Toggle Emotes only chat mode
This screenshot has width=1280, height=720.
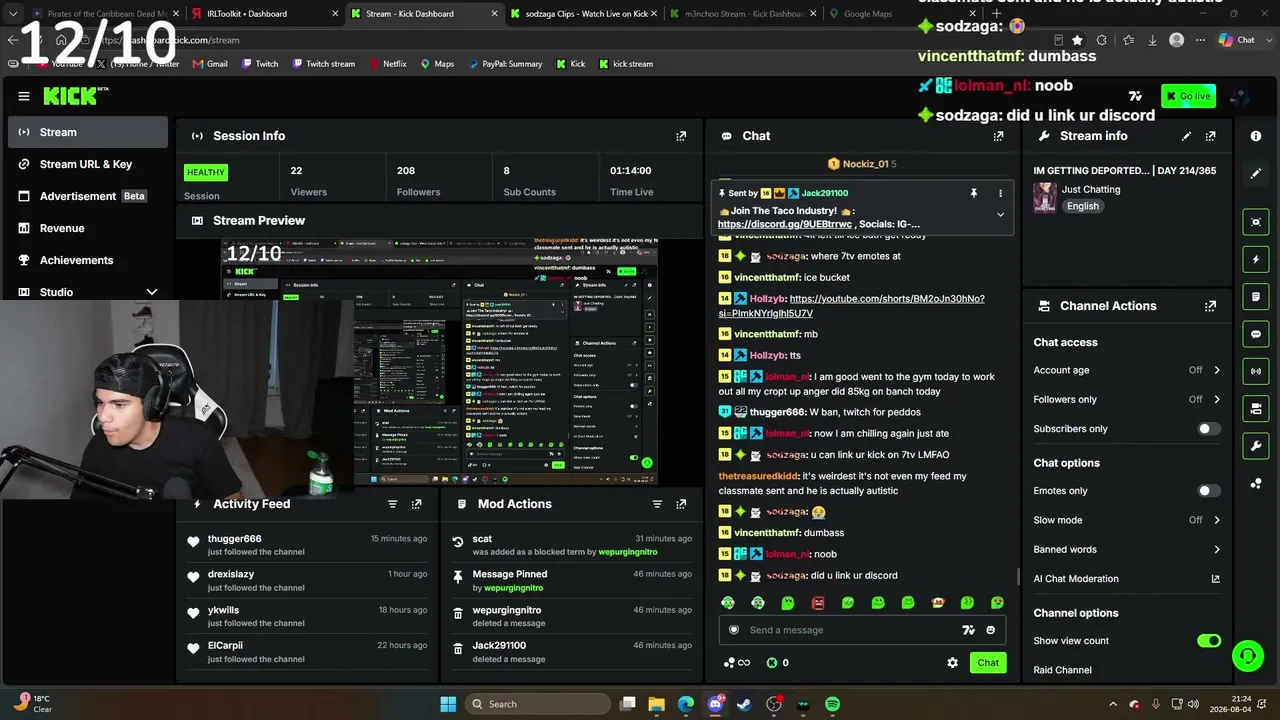click(1209, 491)
